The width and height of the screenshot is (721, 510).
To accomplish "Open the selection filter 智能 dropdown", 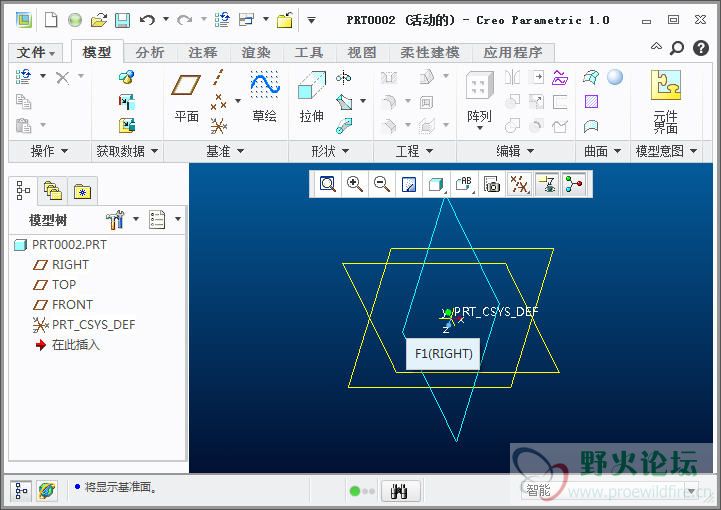I will click(x=691, y=490).
